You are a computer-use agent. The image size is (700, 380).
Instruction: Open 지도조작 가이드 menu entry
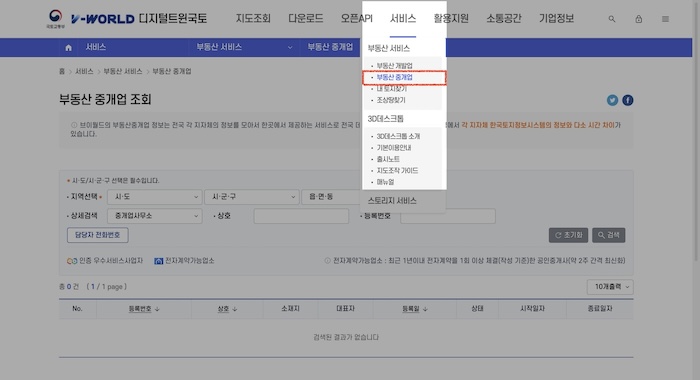pyautogui.click(x=397, y=171)
